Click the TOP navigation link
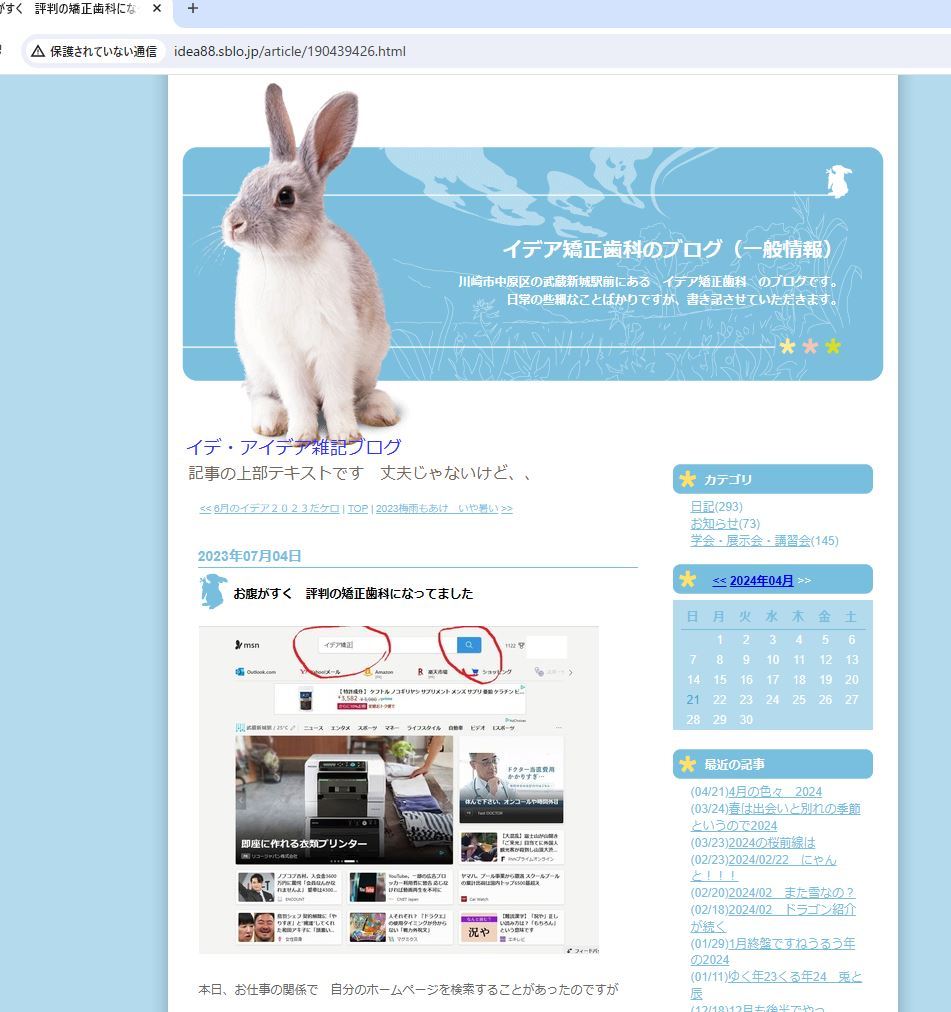 (x=358, y=509)
